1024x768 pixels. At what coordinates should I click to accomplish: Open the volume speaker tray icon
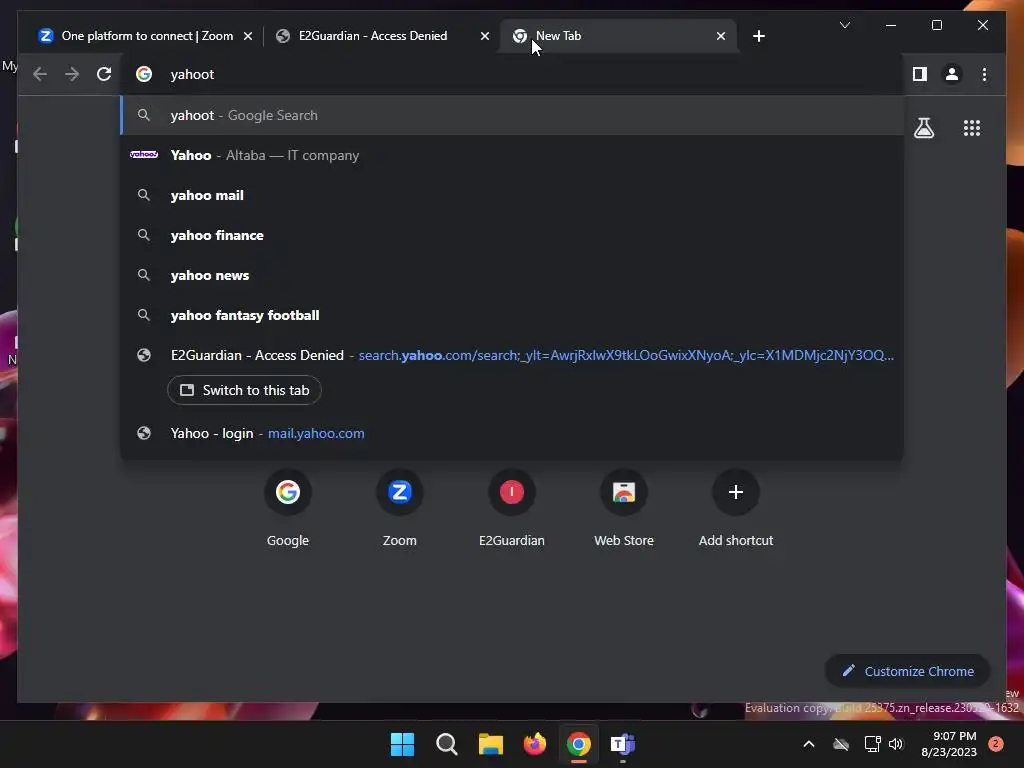point(896,744)
